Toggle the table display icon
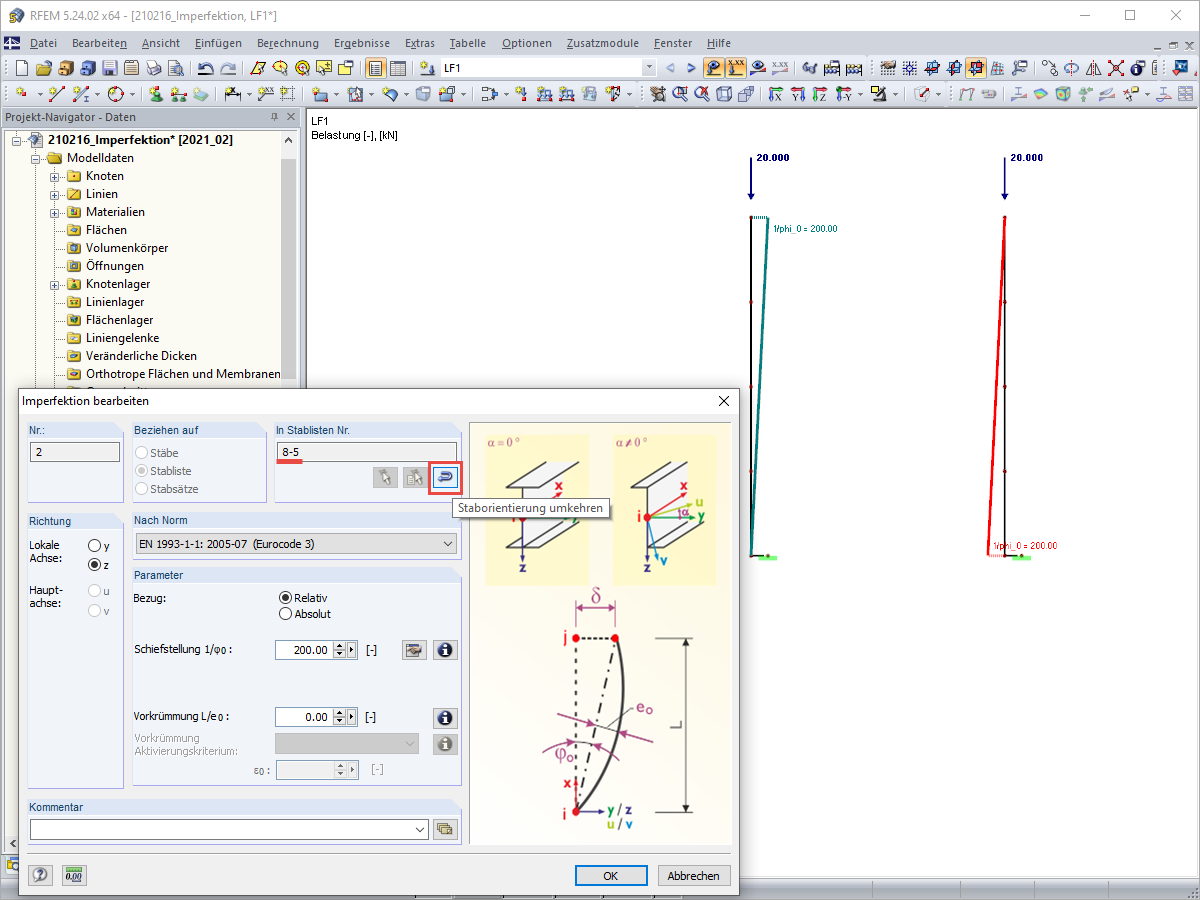 click(x=397, y=68)
